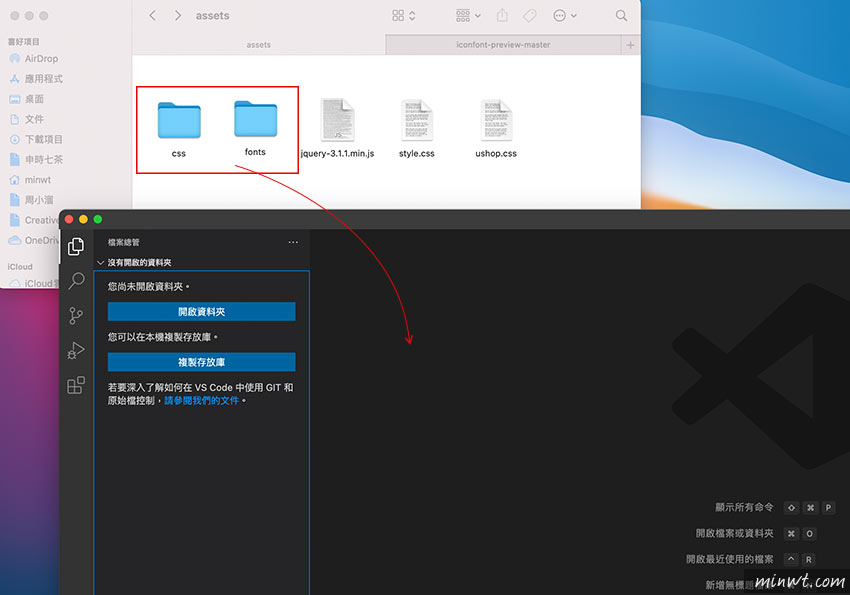
Task: Switch Finder to icon view selector
Action: (404, 16)
